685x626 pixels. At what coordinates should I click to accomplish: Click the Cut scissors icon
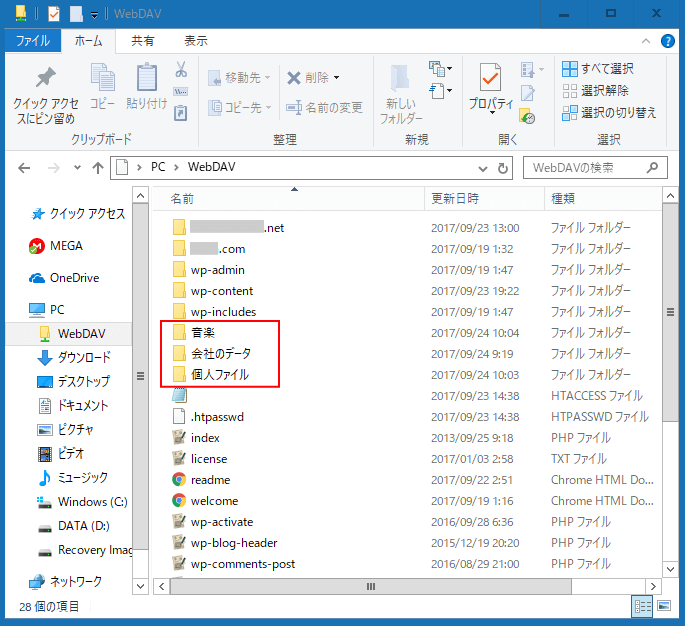pyautogui.click(x=181, y=70)
